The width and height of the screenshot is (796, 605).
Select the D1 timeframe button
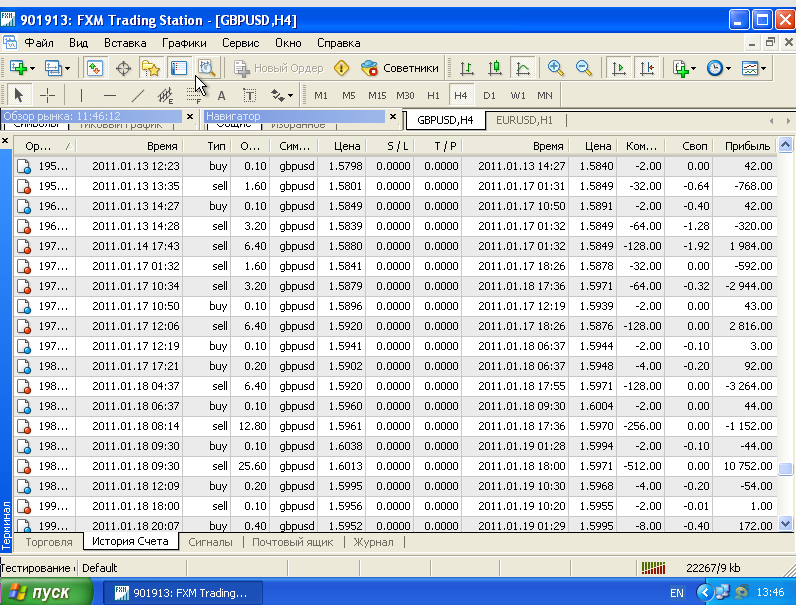pyautogui.click(x=489, y=95)
